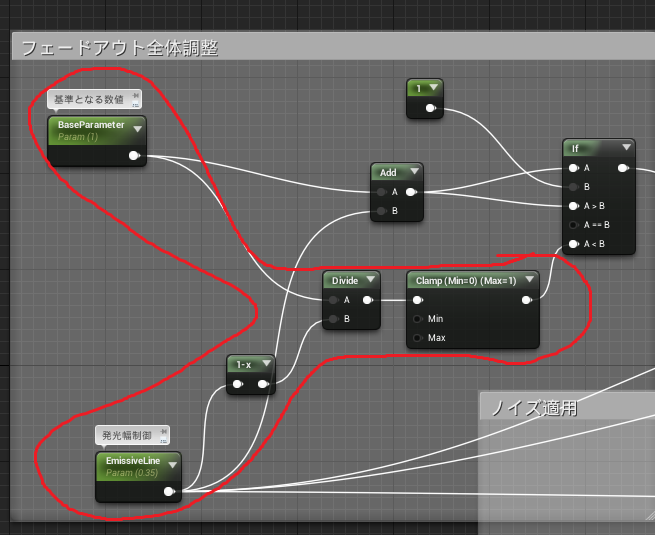Click the Divide node B input pin
Viewport: 655px width, 535px height.
[x=333, y=319]
